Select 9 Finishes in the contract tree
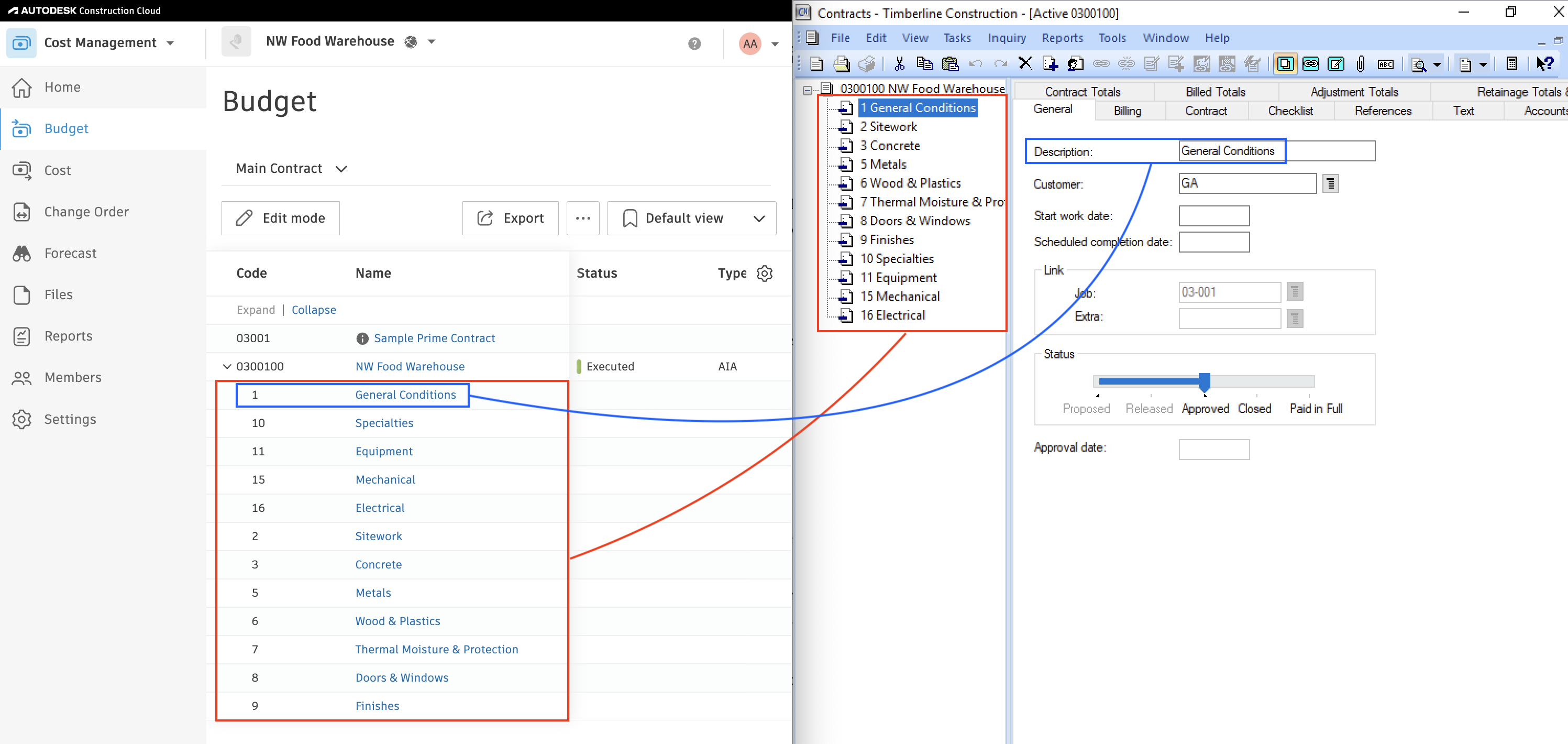 pos(887,240)
